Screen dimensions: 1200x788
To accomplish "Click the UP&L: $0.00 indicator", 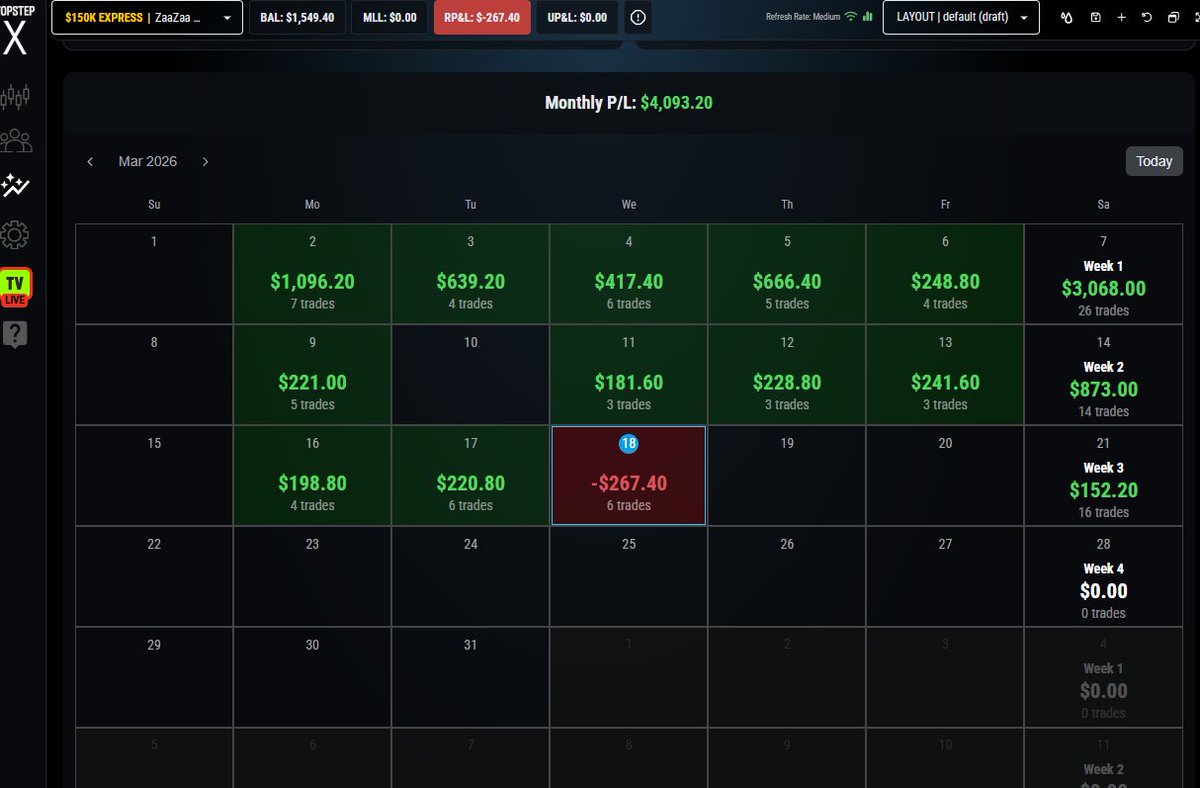I will pos(577,17).
